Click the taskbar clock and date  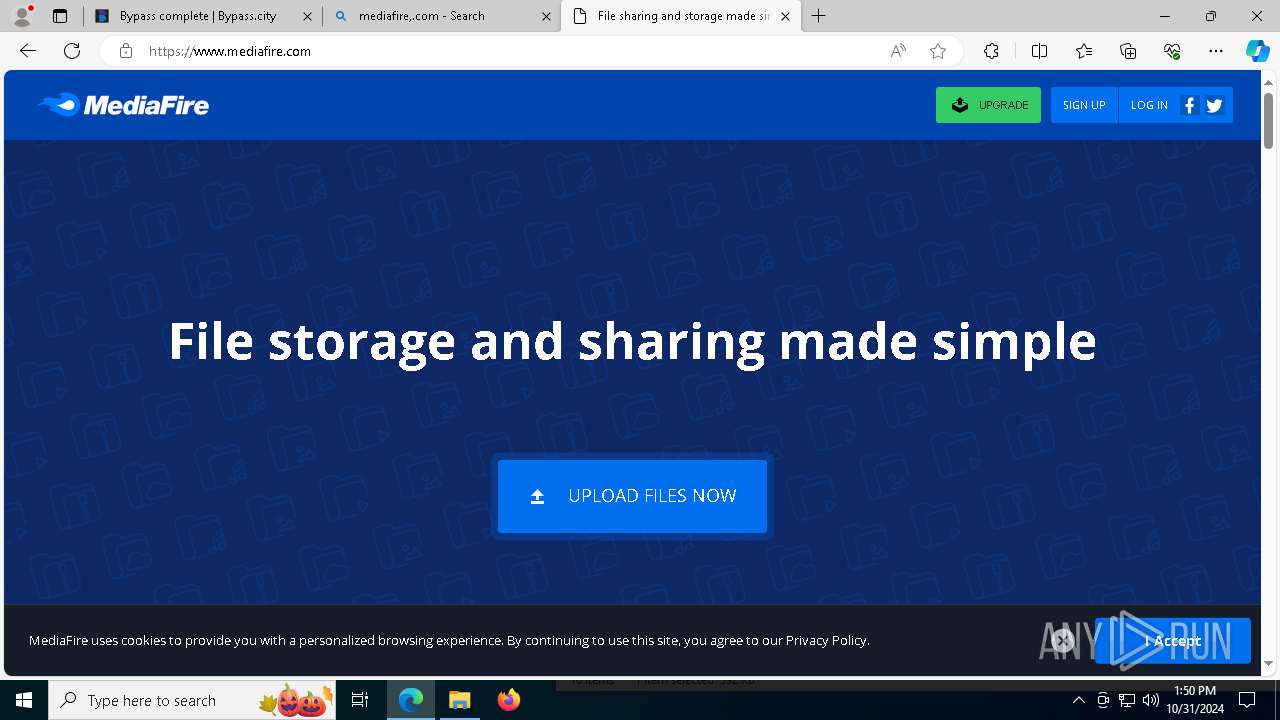point(1194,700)
